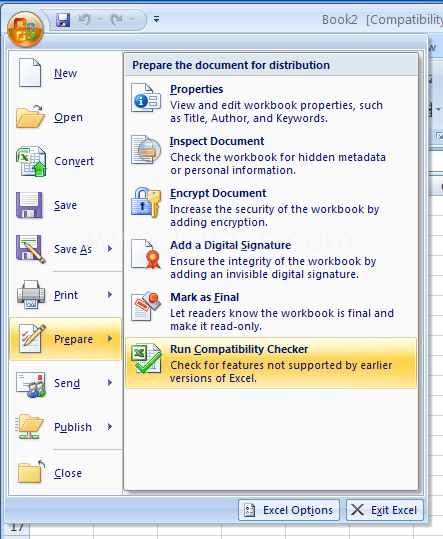Click the Mark as Final stamp icon
443x539 pixels.
click(x=146, y=306)
